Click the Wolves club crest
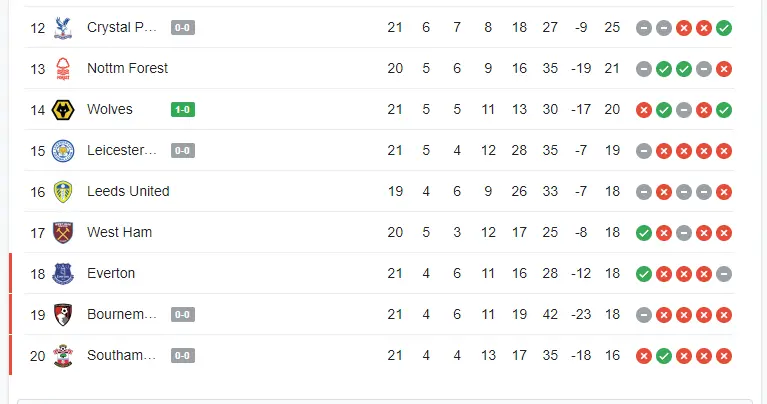Image resolution: width=767 pixels, height=404 pixels. [64, 109]
